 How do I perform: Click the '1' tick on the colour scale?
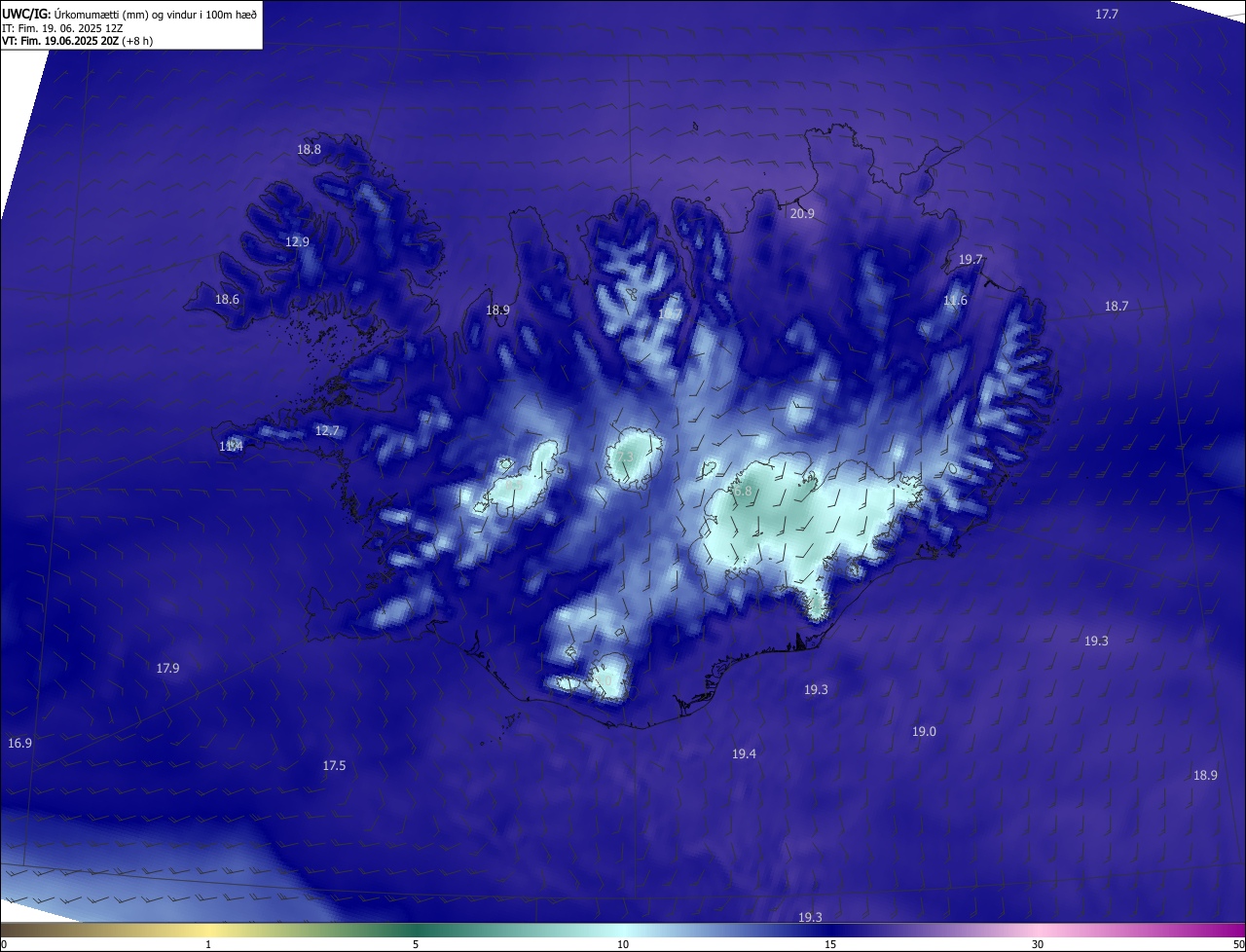pyautogui.click(x=208, y=945)
